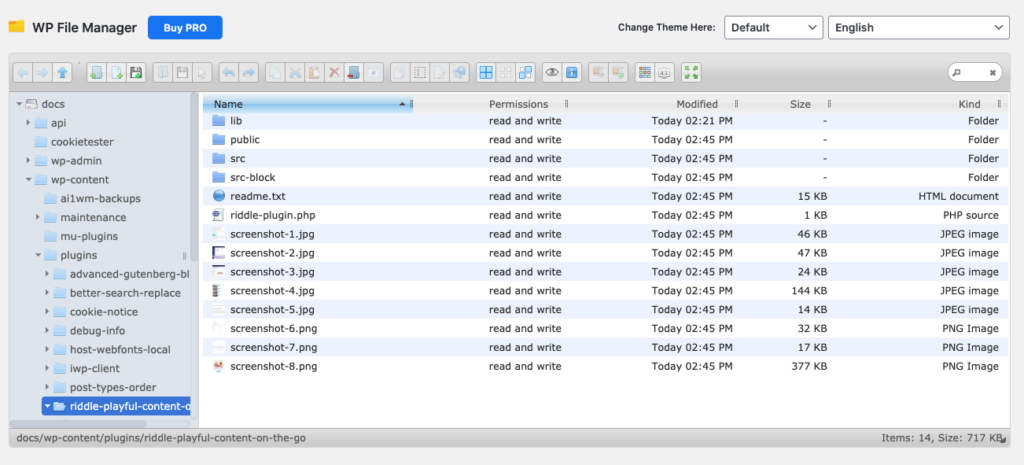Expand the wp-admin folder arrow in tree
The image size is (1024, 465).
point(28,161)
